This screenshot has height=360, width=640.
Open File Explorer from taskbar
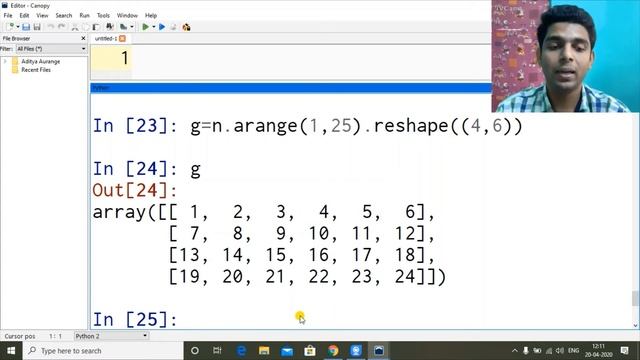[x=264, y=351]
